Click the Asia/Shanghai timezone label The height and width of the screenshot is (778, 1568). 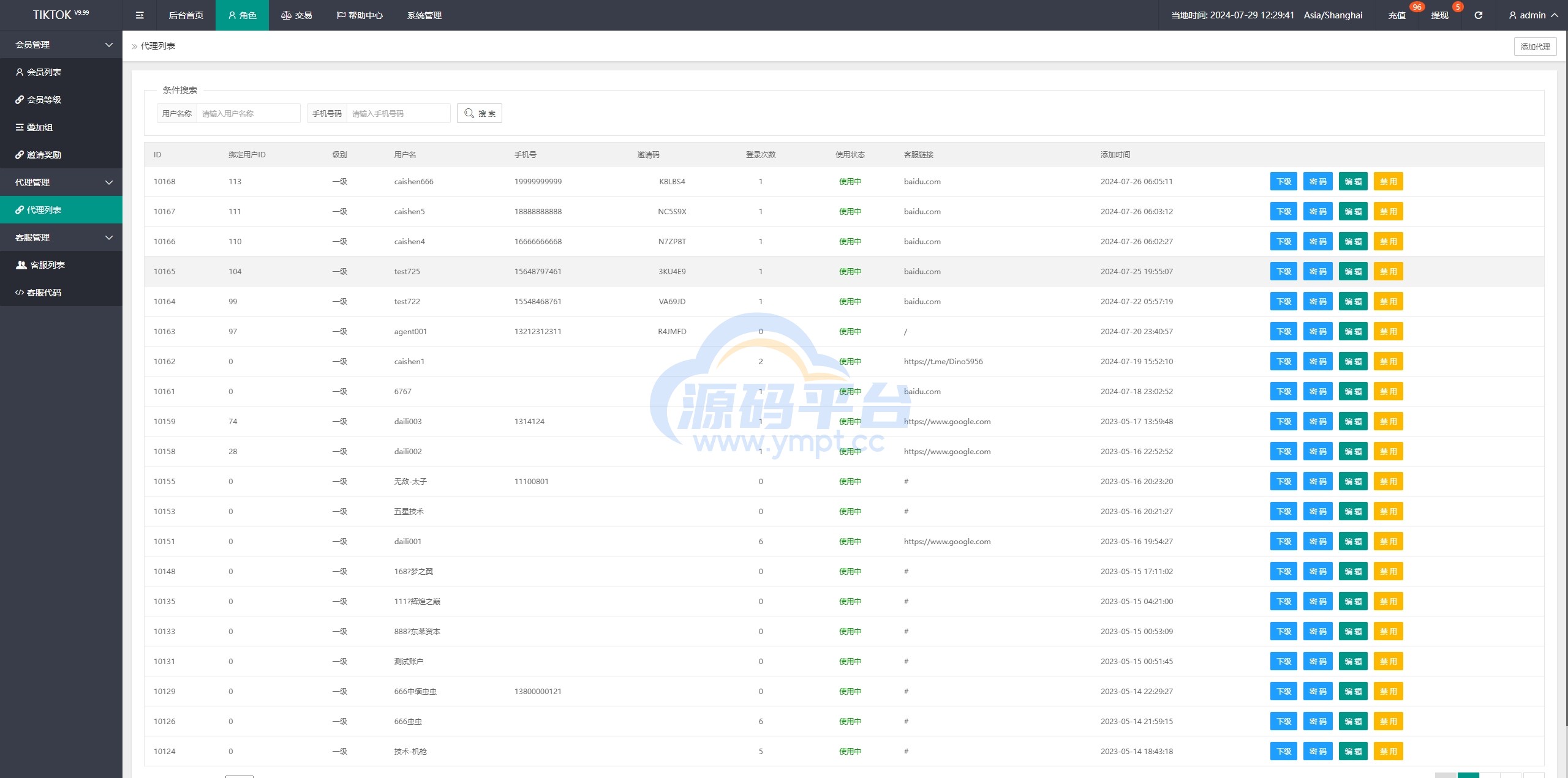pyautogui.click(x=1333, y=15)
